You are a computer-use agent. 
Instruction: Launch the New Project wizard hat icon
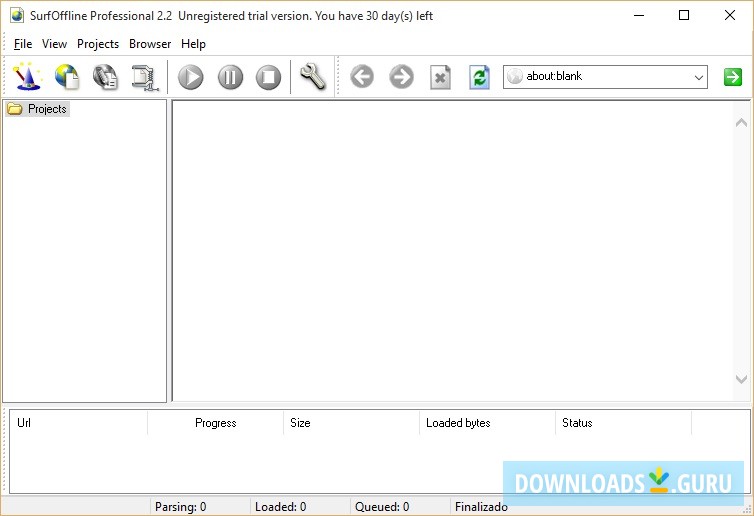coord(27,76)
